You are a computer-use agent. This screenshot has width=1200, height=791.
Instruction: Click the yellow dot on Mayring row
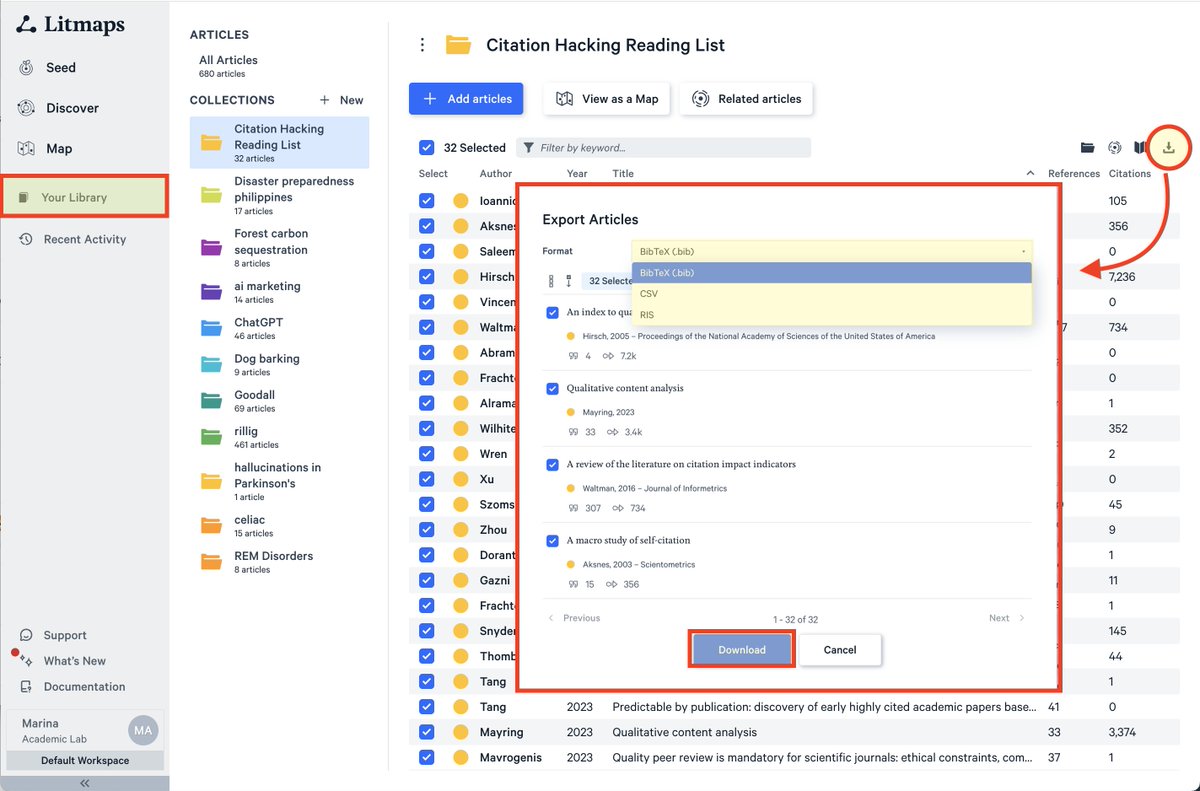tap(461, 732)
